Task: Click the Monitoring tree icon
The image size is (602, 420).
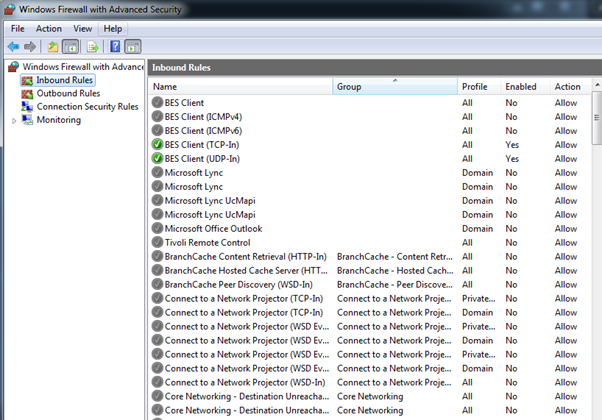Action: pos(27,119)
